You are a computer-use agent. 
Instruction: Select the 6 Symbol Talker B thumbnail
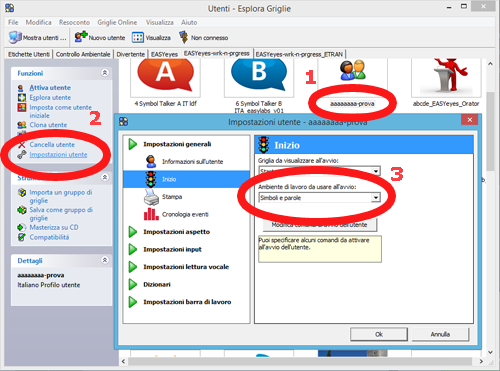click(259, 77)
